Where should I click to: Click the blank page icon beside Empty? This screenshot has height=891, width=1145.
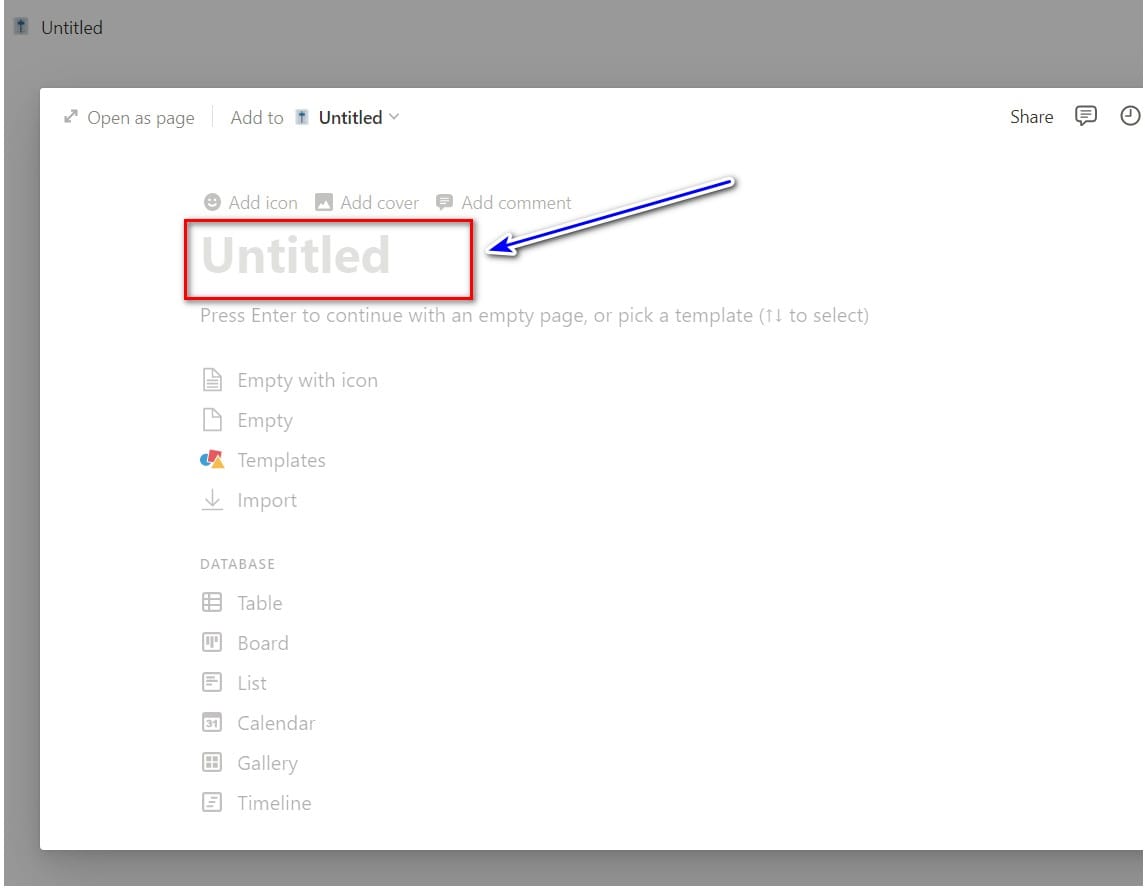[212, 420]
